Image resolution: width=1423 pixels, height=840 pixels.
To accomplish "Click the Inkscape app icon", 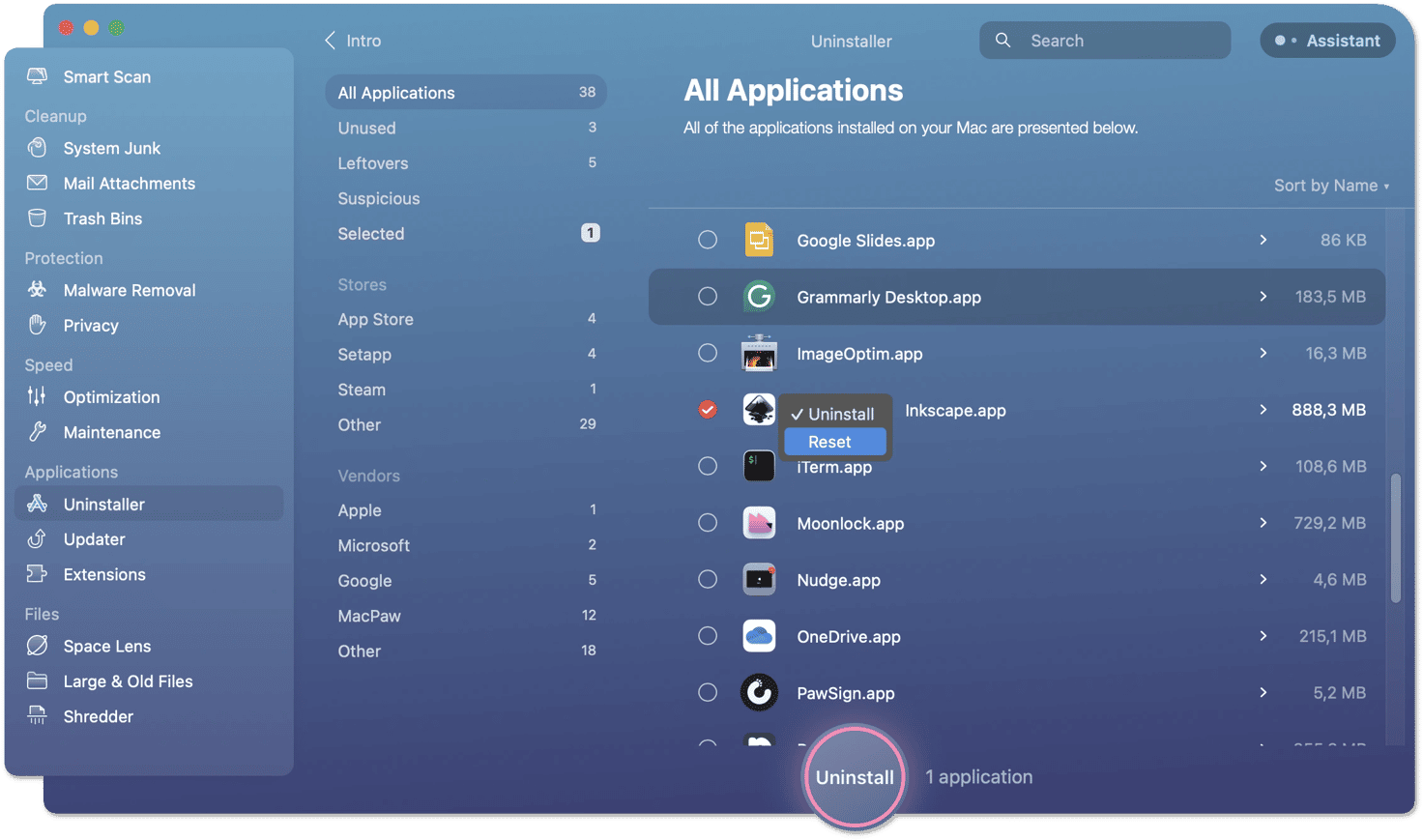I will pyautogui.click(x=759, y=410).
